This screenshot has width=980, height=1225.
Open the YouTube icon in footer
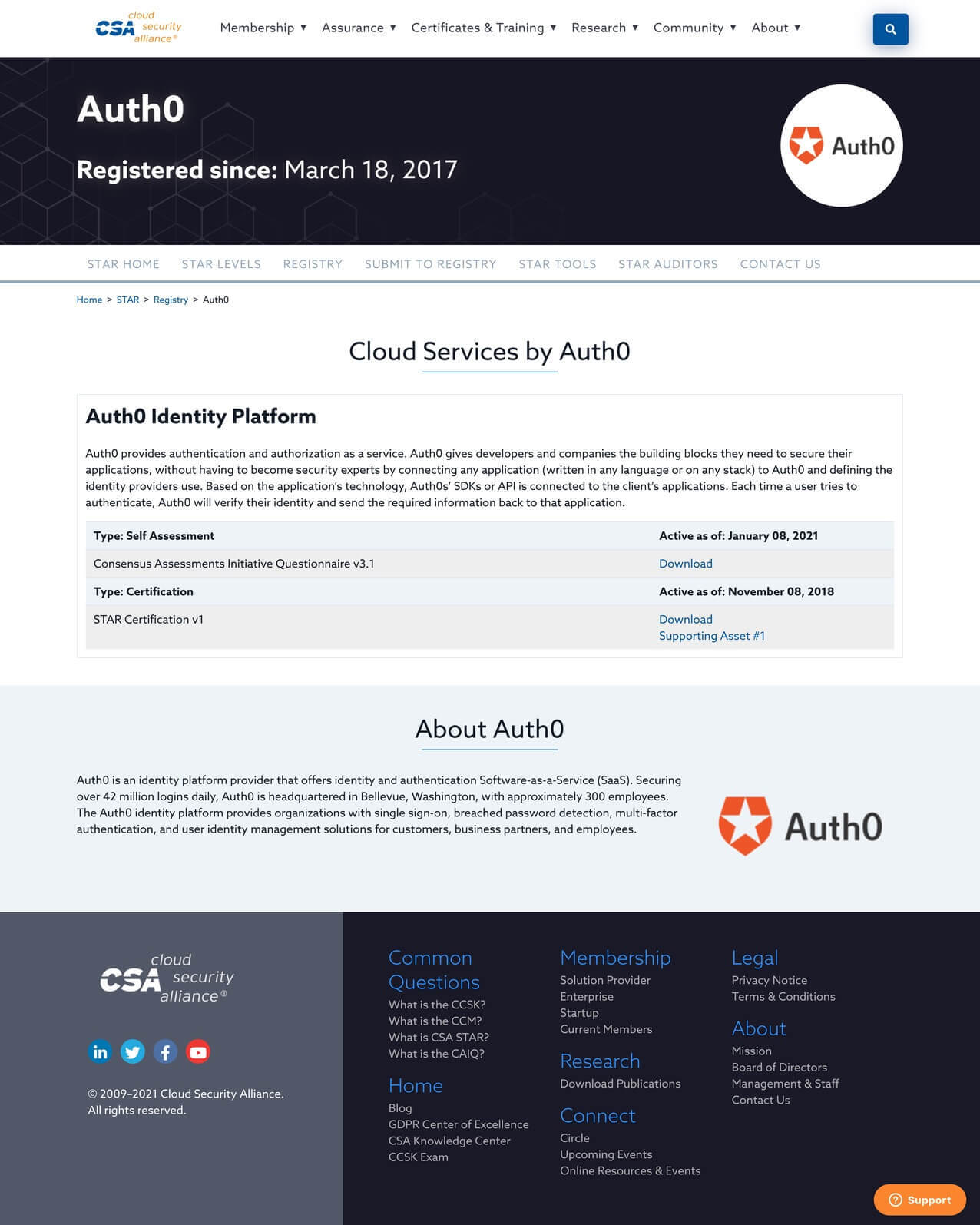click(x=198, y=1051)
